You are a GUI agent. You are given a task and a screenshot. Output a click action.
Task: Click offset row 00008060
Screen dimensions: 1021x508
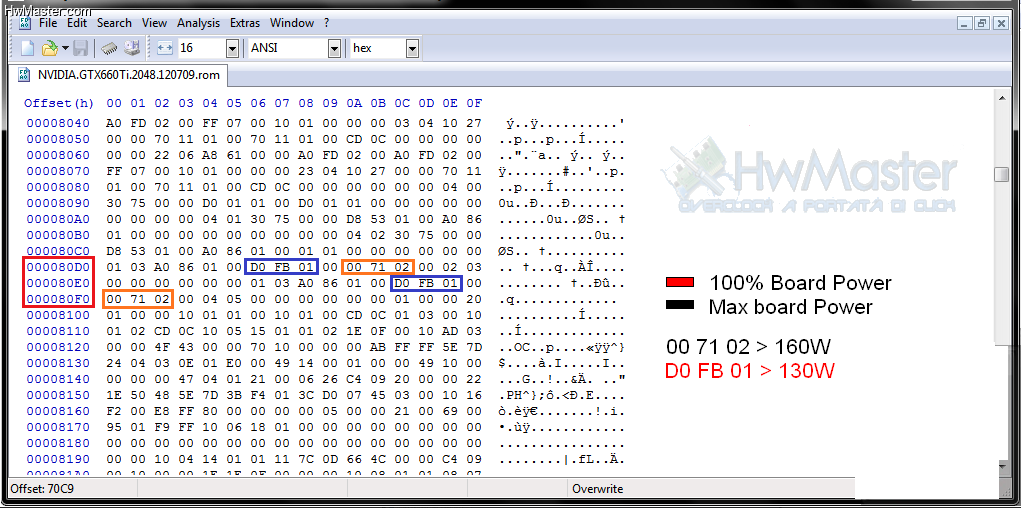[x=58, y=155]
